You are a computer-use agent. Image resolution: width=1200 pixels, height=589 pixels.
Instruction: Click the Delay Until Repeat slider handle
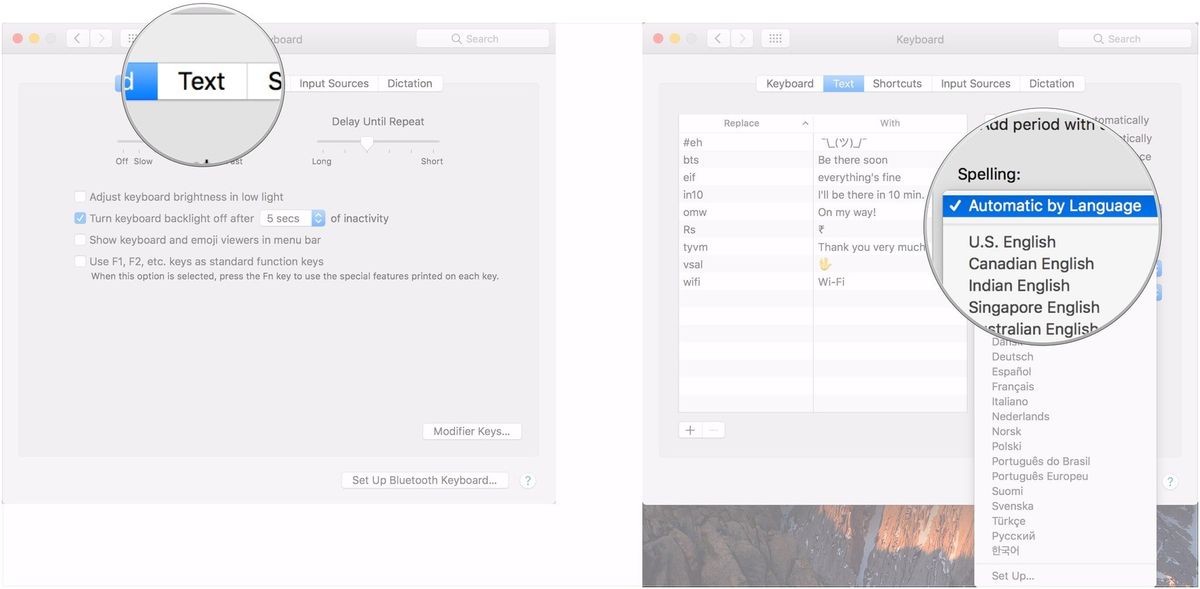(367, 144)
